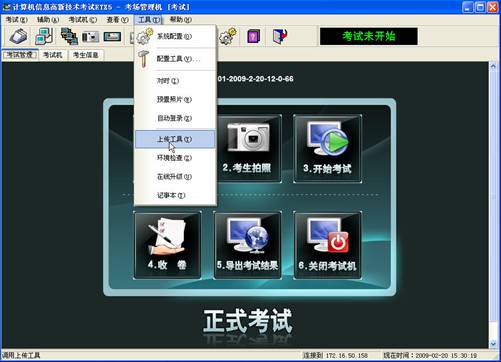Select the 预置照片 menu entry
Image resolution: width=501 pixels, height=362 pixels.
[175, 99]
